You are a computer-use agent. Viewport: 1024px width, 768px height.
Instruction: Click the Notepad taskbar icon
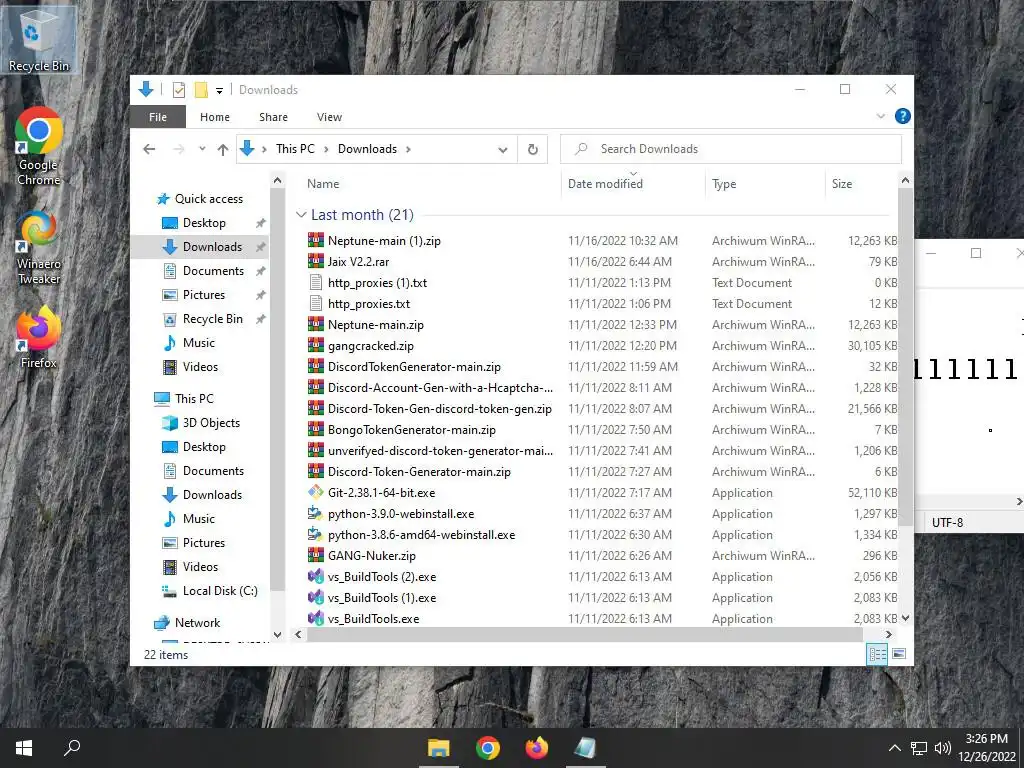[x=585, y=748]
